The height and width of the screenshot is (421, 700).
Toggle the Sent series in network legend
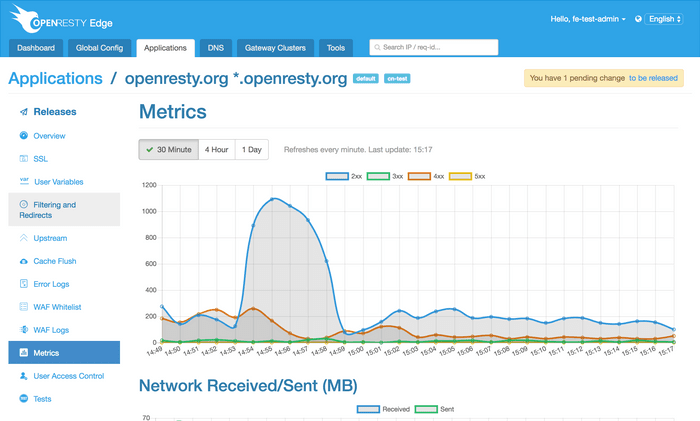[434, 409]
